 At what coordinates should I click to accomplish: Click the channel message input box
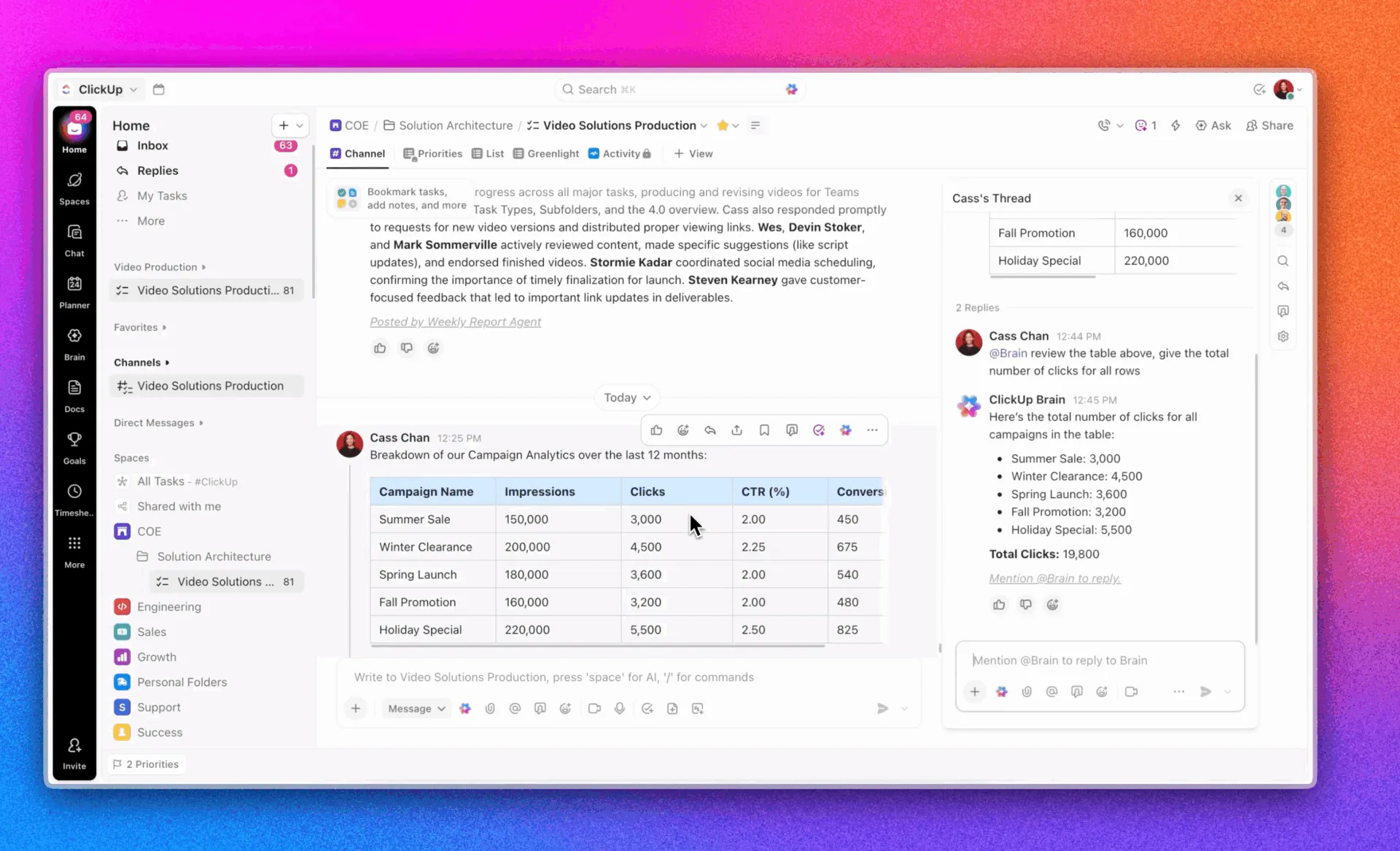629,677
